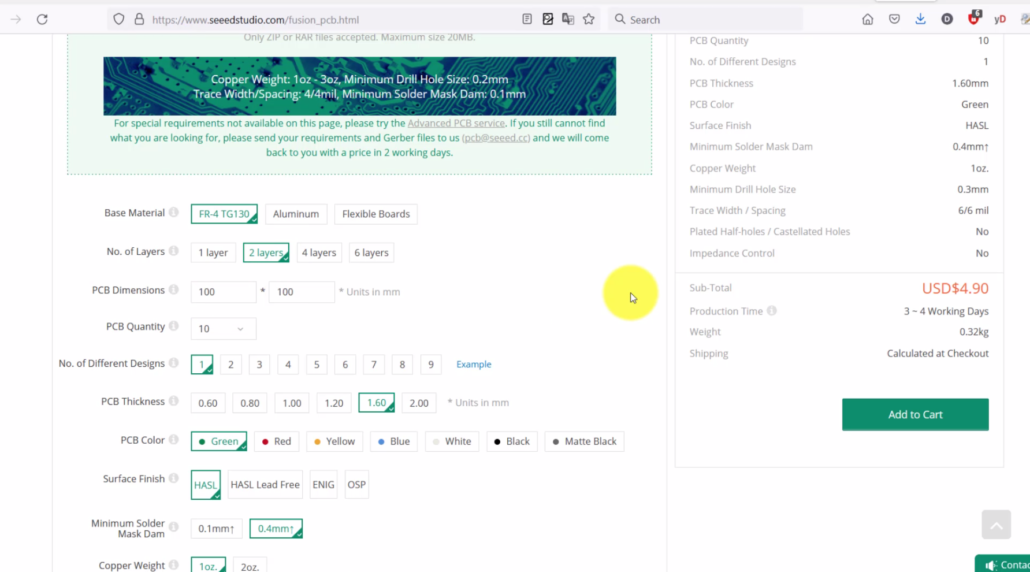1030x572 pixels.
Task: Go to browser home via house icon
Action: [867, 19]
